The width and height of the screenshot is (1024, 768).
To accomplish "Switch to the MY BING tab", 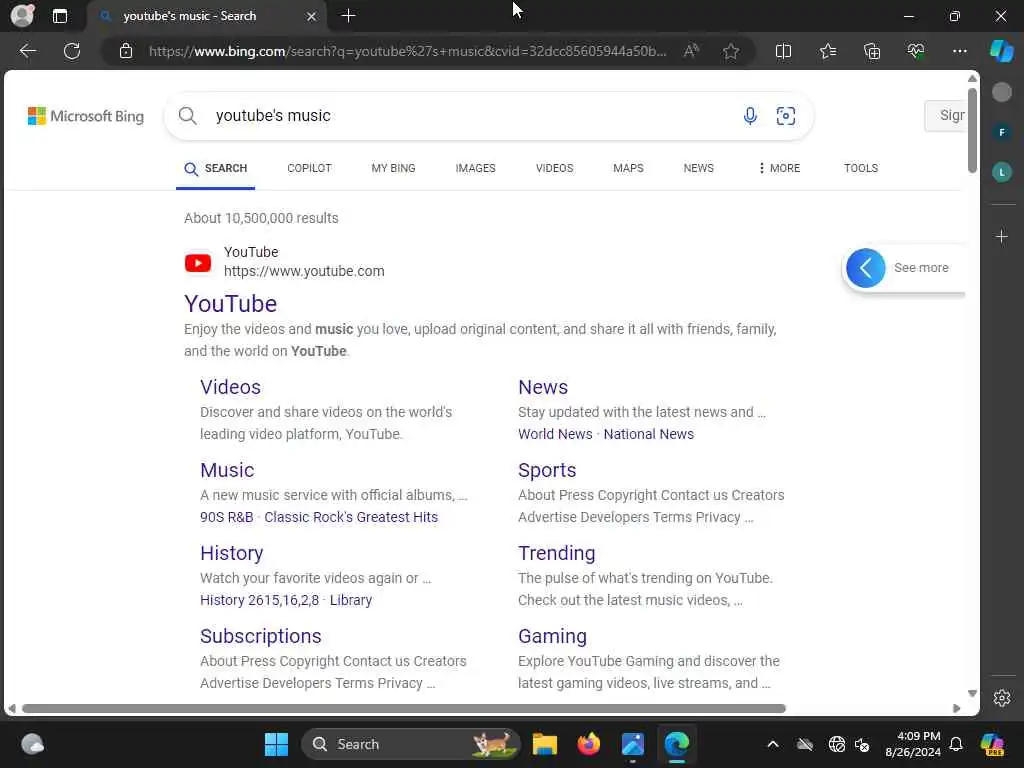I will [393, 168].
